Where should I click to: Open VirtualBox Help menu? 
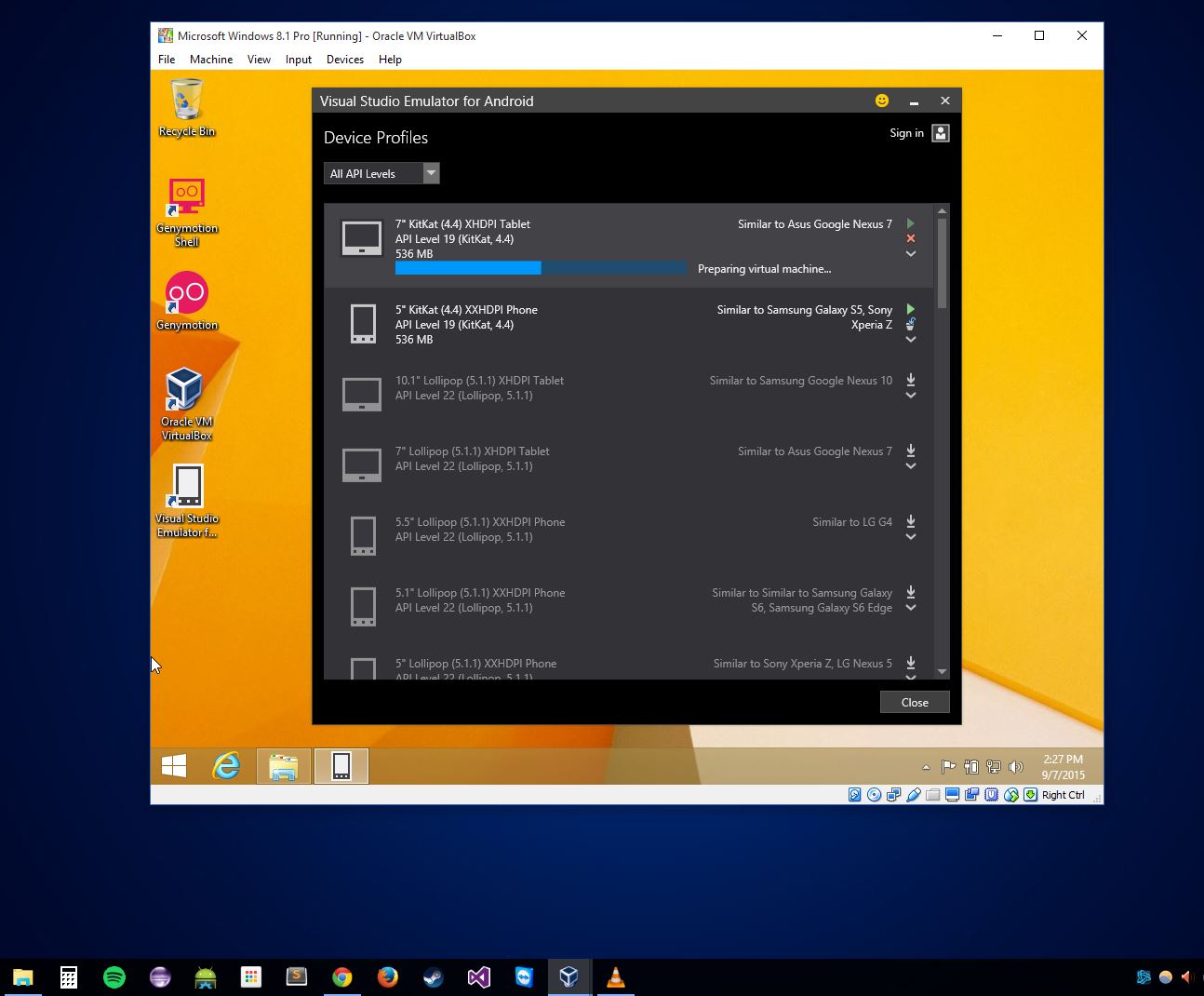tap(390, 59)
